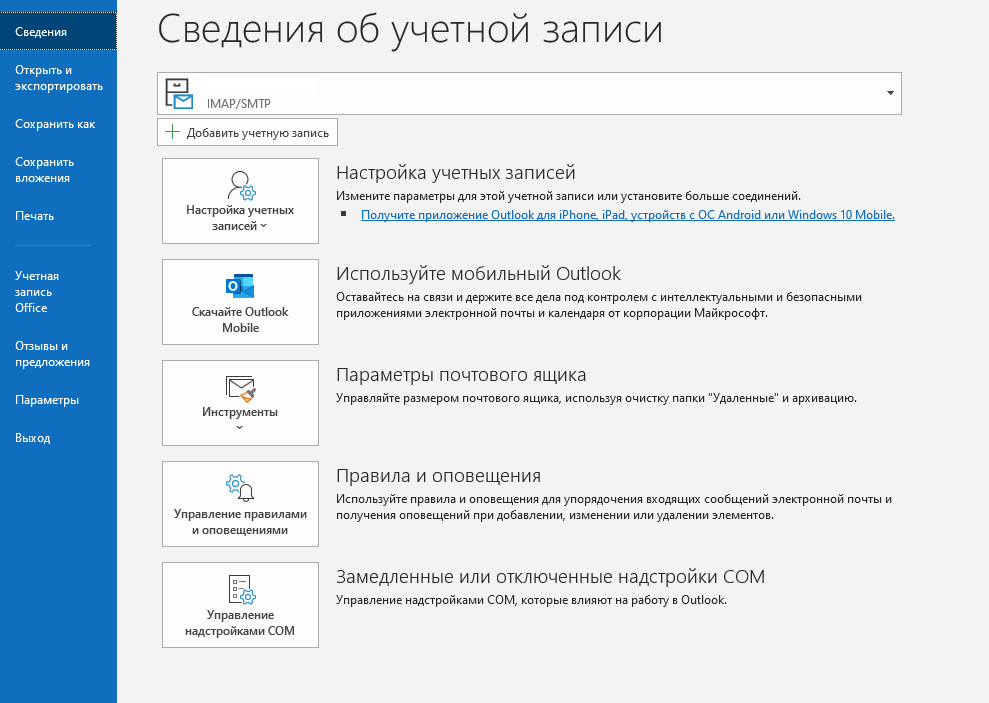Select Открыть и экспортировать in sidebar
989x703 pixels.
pos(58,78)
